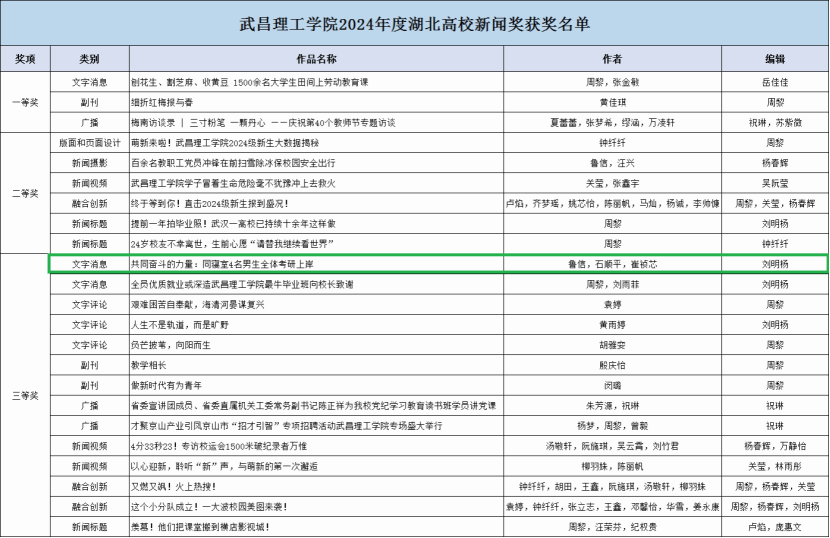Screen dimensions: 830x538
Task: Select the editor cell '周黎，关莹，杨春辉'
Action: pyautogui.click(x=775, y=203)
